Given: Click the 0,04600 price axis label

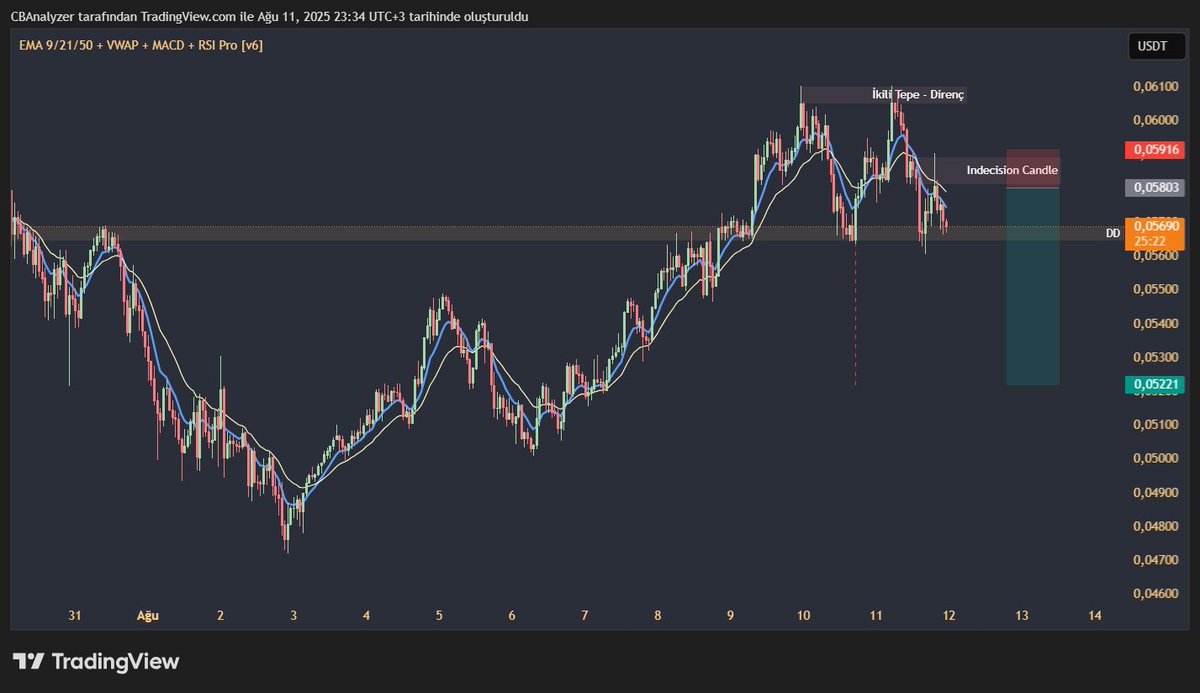Looking at the screenshot, I should coord(1154,594).
